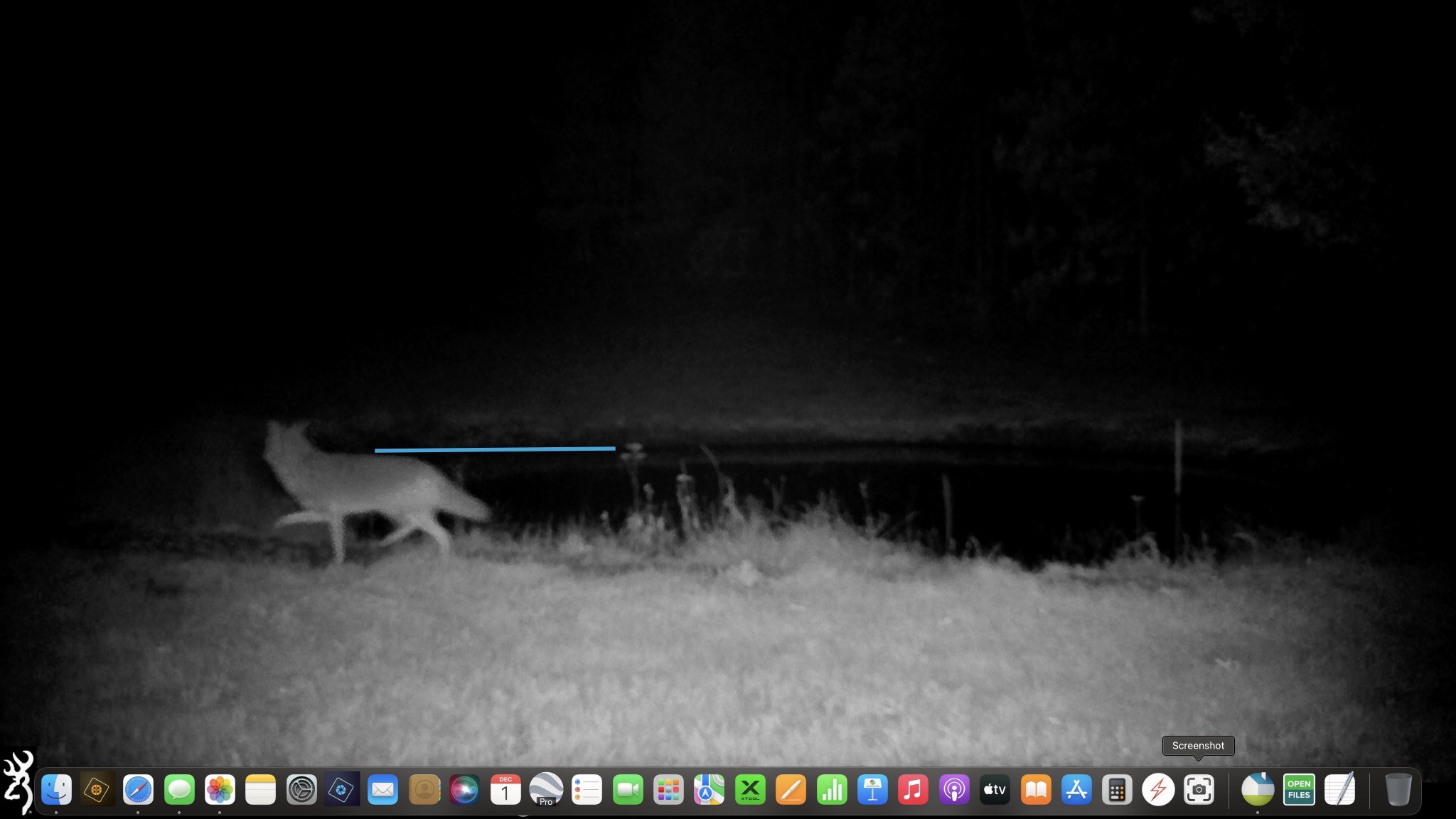This screenshot has width=1456, height=819.
Task: Open Finder from the dock
Action: tap(56, 790)
